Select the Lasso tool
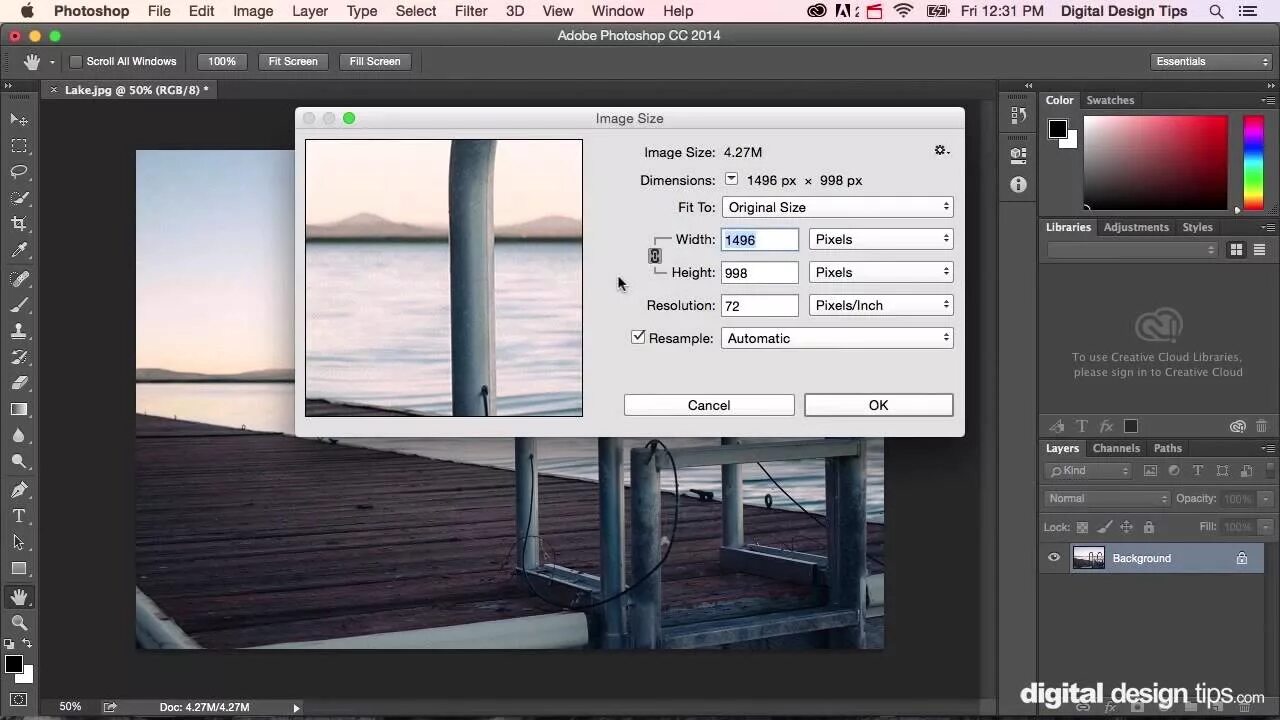This screenshot has height=720, width=1280. pos(19,172)
